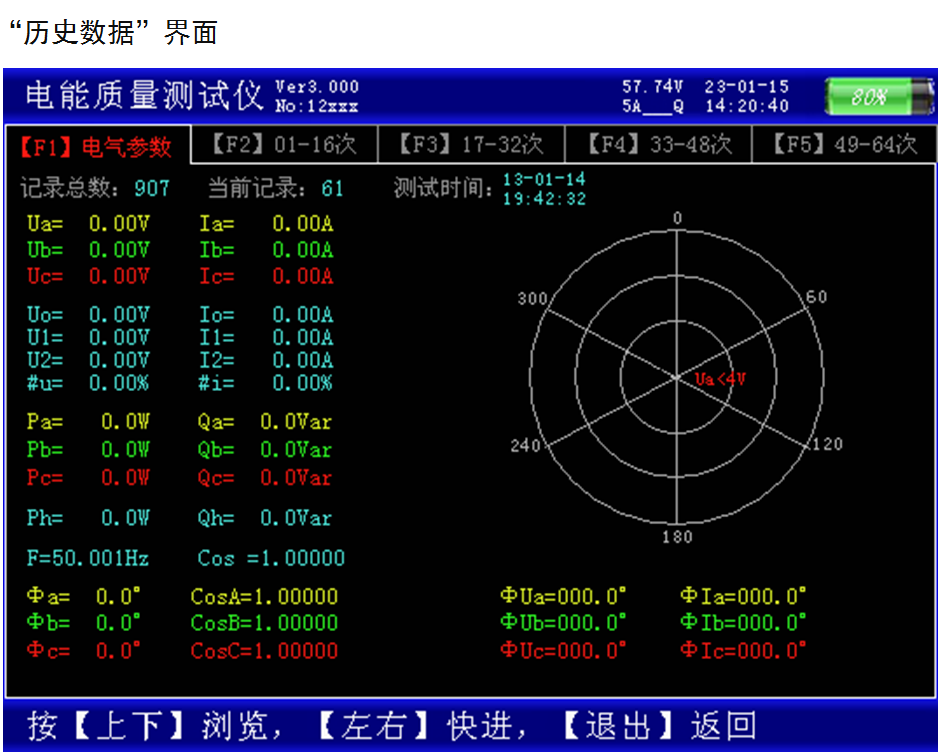Click the 测试时间 date and time value
940x752 pixels.
(544, 189)
